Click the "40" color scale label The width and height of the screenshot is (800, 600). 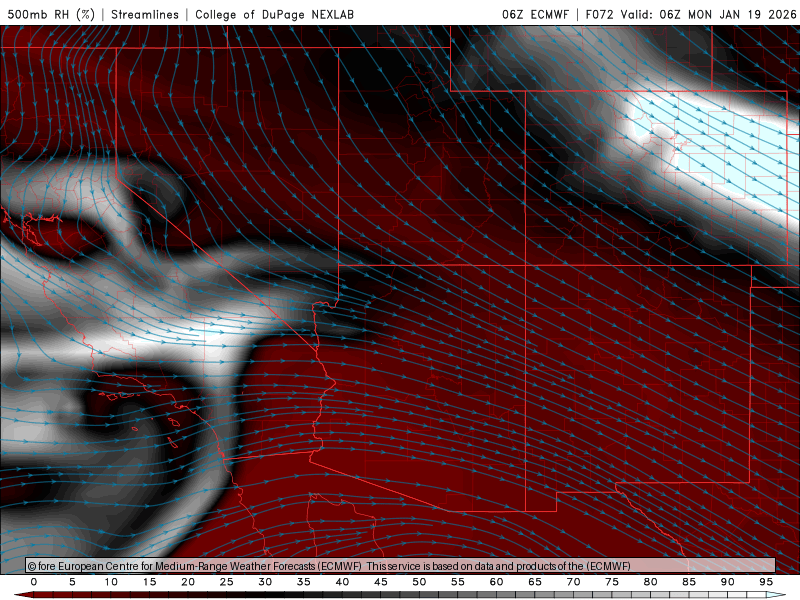coord(342,582)
